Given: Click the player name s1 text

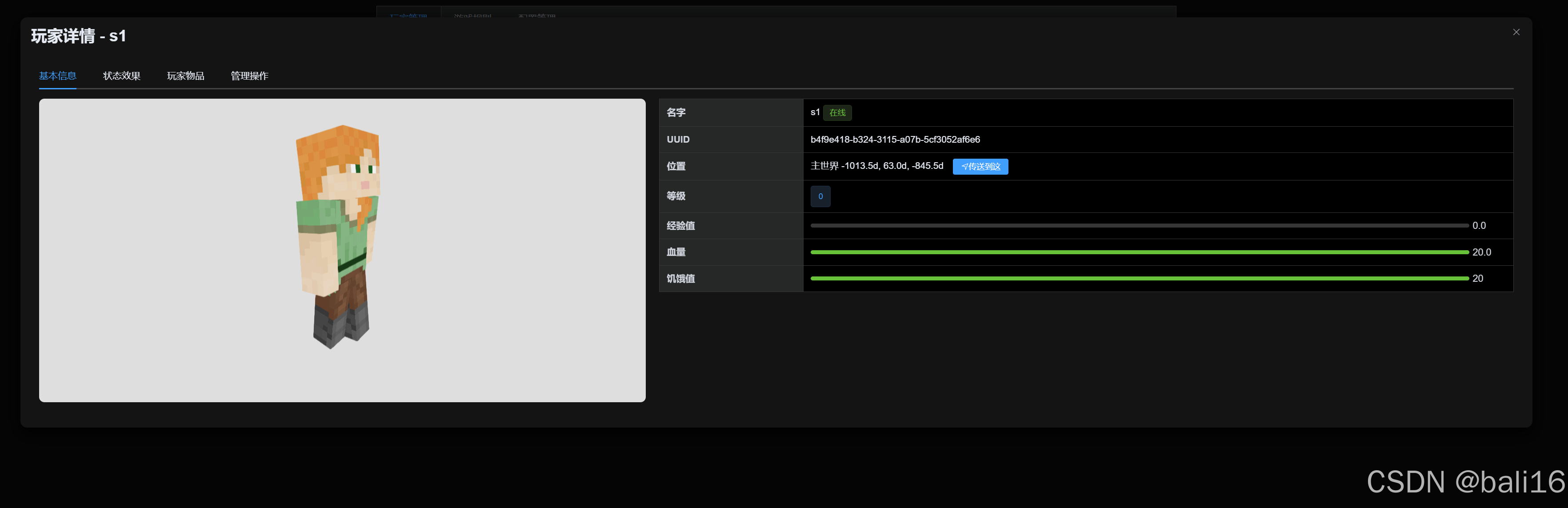Looking at the screenshot, I should point(814,112).
